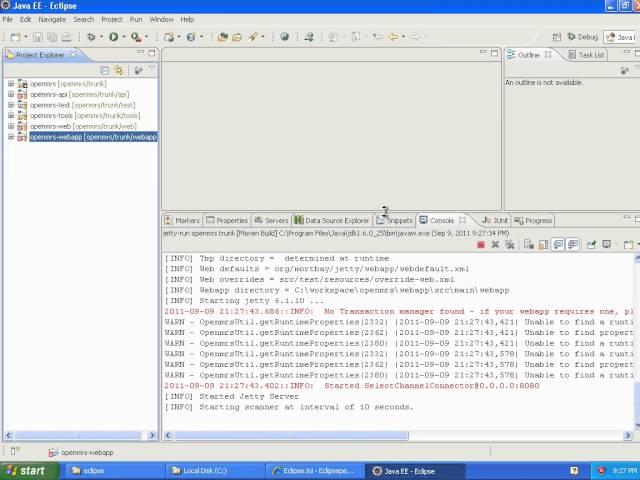Image resolution: width=640 pixels, height=480 pixels.
Task: Expand the openmrs-test project node
Action: [11, 105]
